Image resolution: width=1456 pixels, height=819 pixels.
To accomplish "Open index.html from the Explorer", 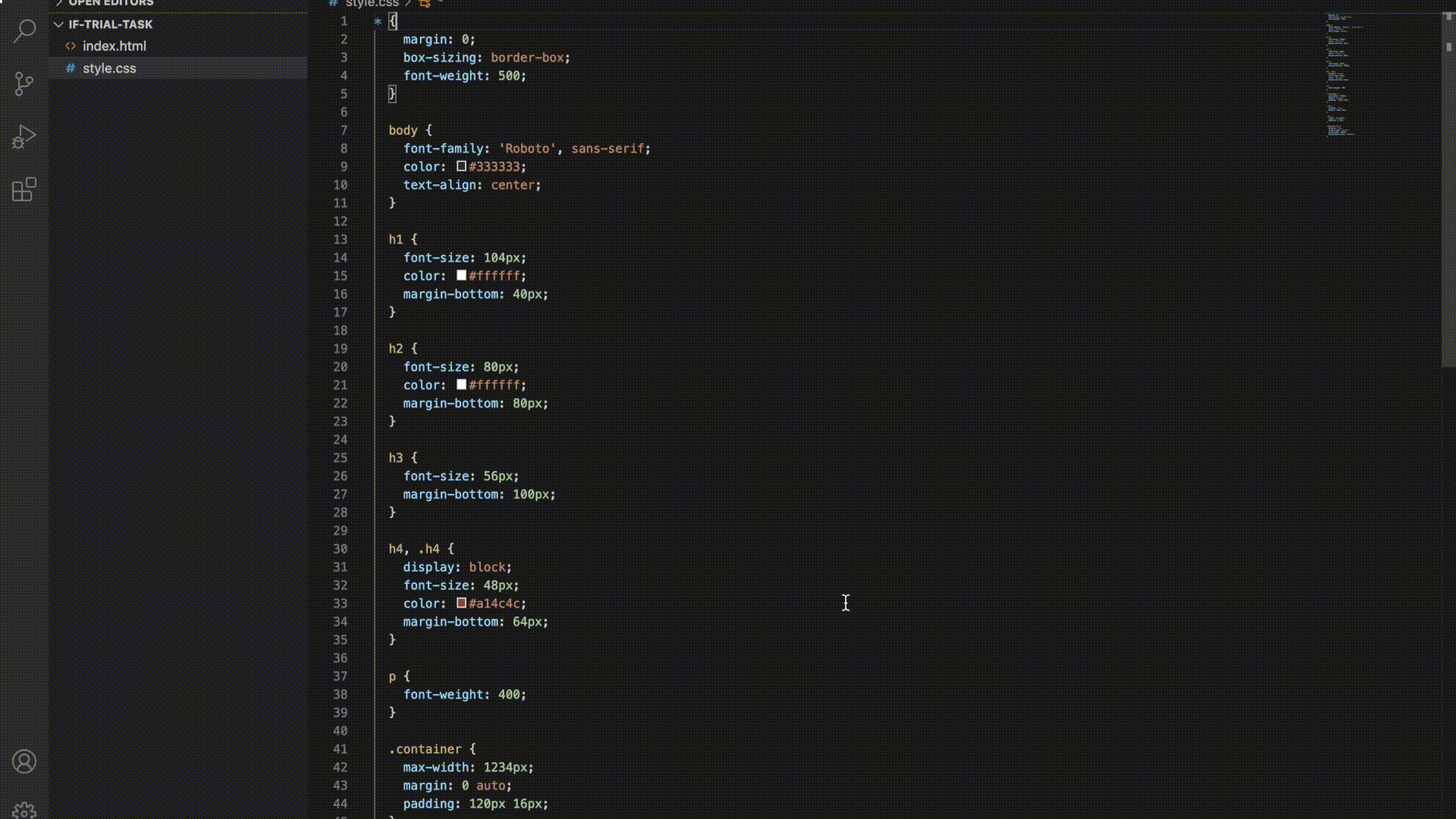I will pyautogui.click(x=115, y=46).
